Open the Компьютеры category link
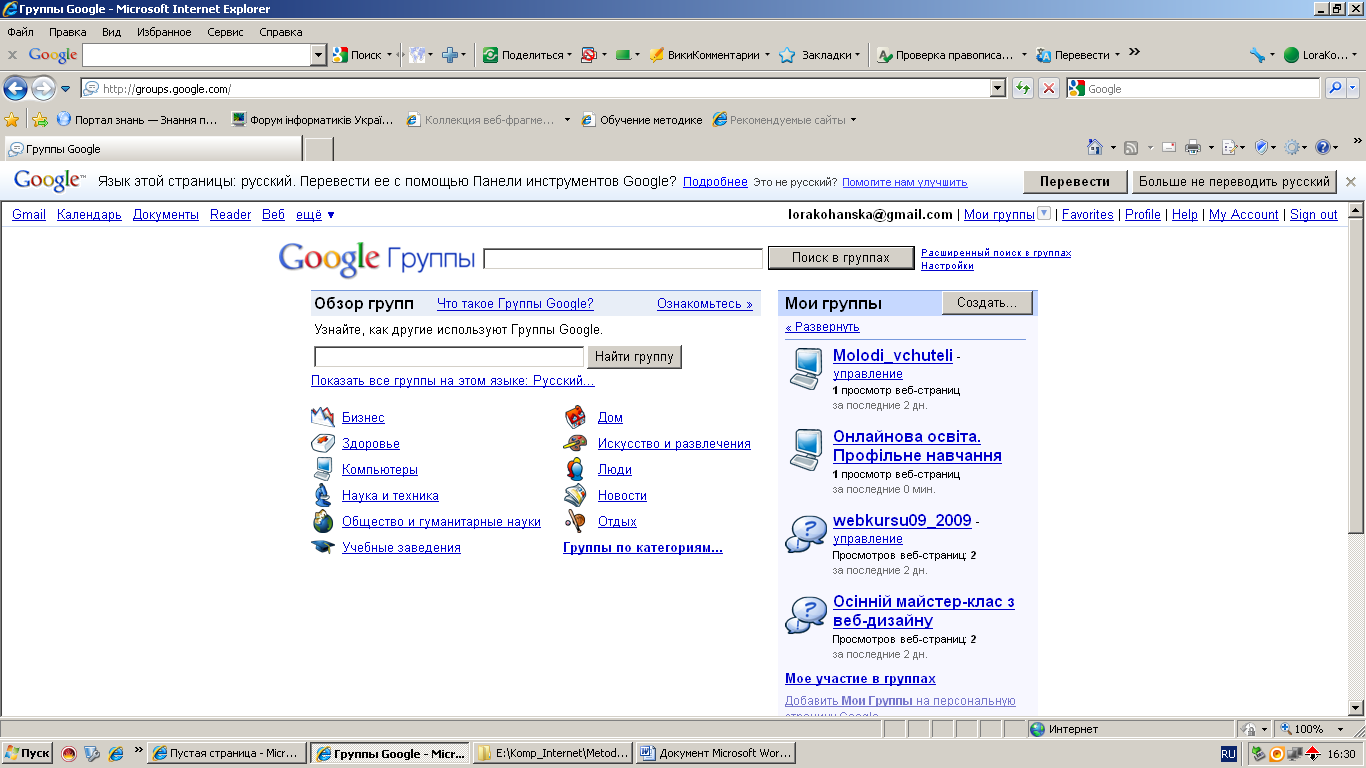This screenshot has width=1366, height=768. click(x=380, y=469)
